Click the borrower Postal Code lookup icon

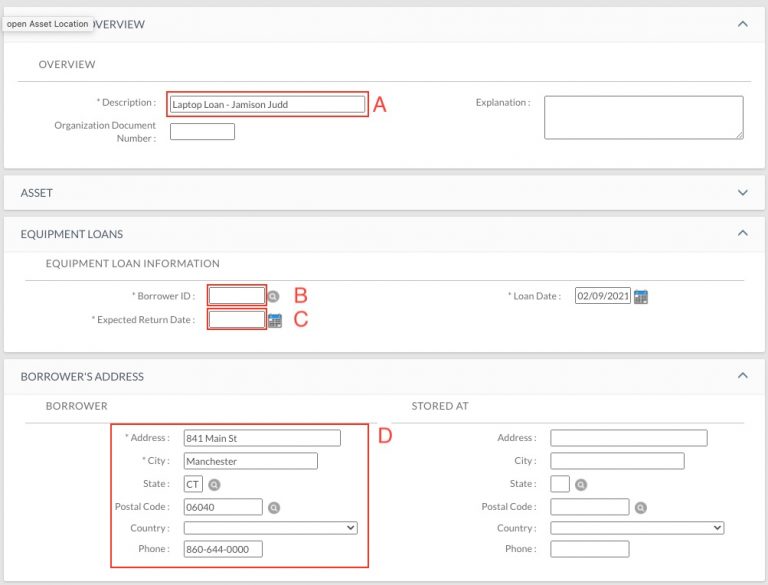(274, 508)
